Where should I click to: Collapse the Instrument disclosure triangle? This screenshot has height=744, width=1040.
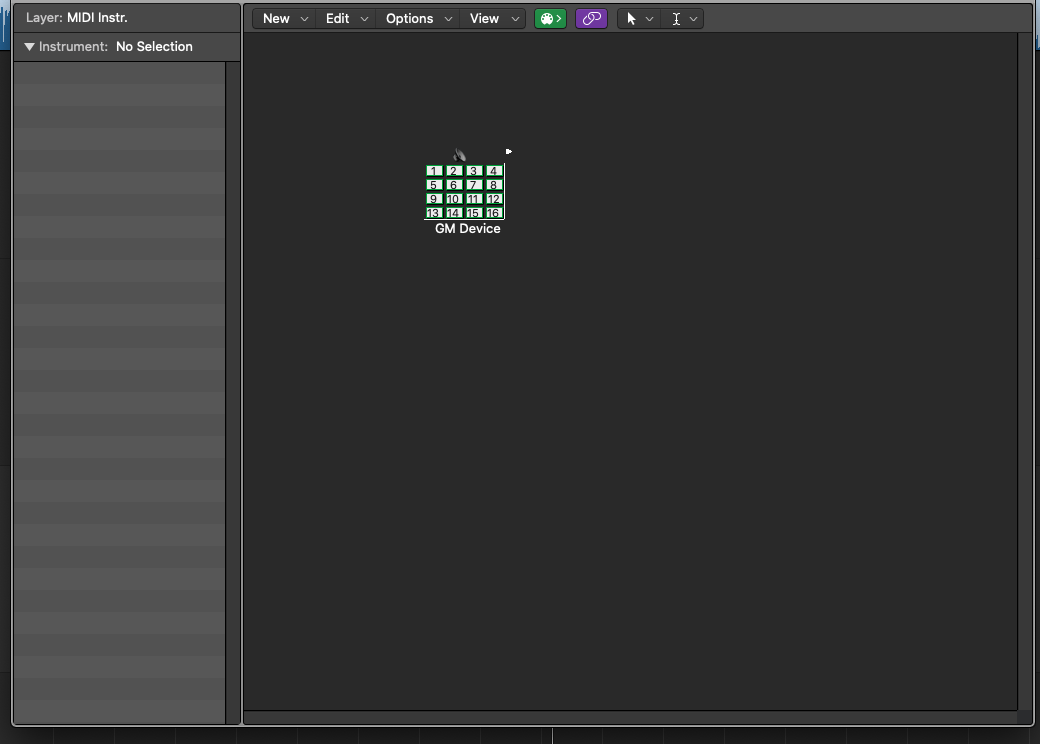pyautogui.click(x=29, y=46)
